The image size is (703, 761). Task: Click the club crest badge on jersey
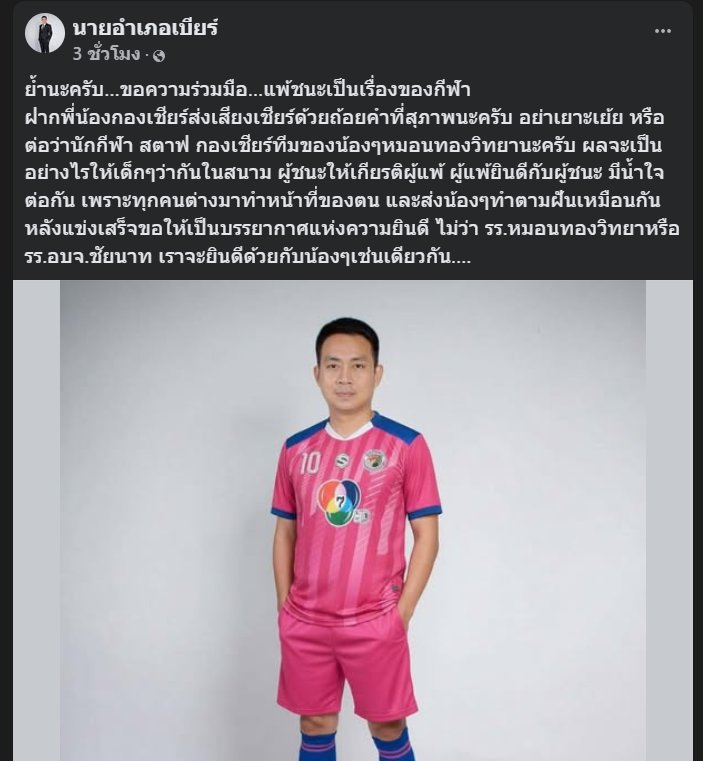375,460
